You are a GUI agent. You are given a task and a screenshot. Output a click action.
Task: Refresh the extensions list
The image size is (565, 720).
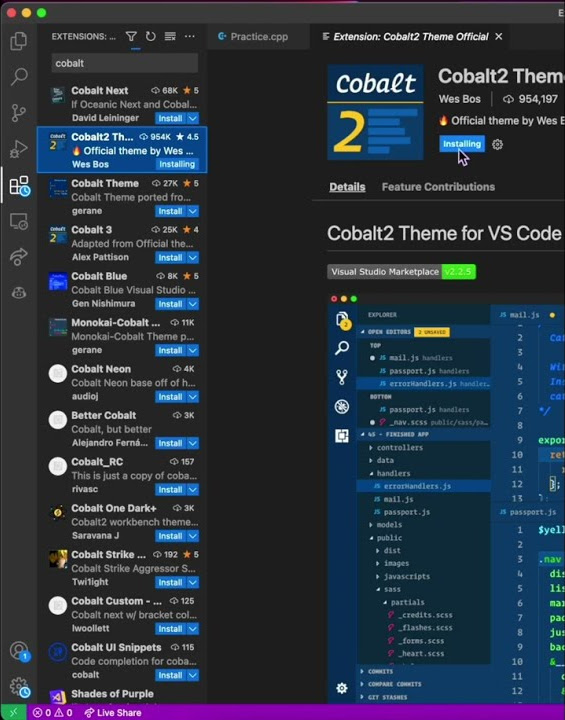(150, 36)
